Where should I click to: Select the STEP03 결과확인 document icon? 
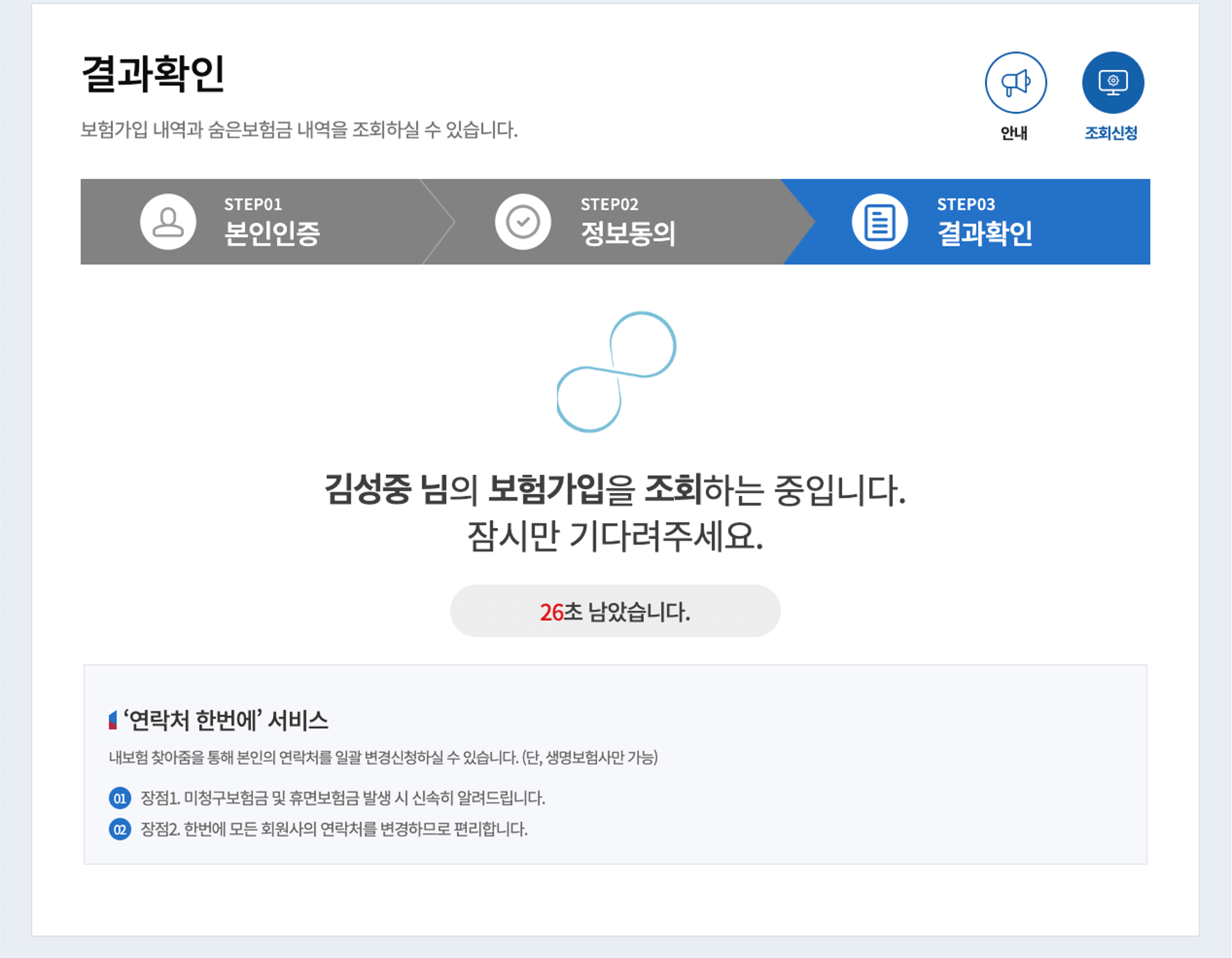click(880, 221)
